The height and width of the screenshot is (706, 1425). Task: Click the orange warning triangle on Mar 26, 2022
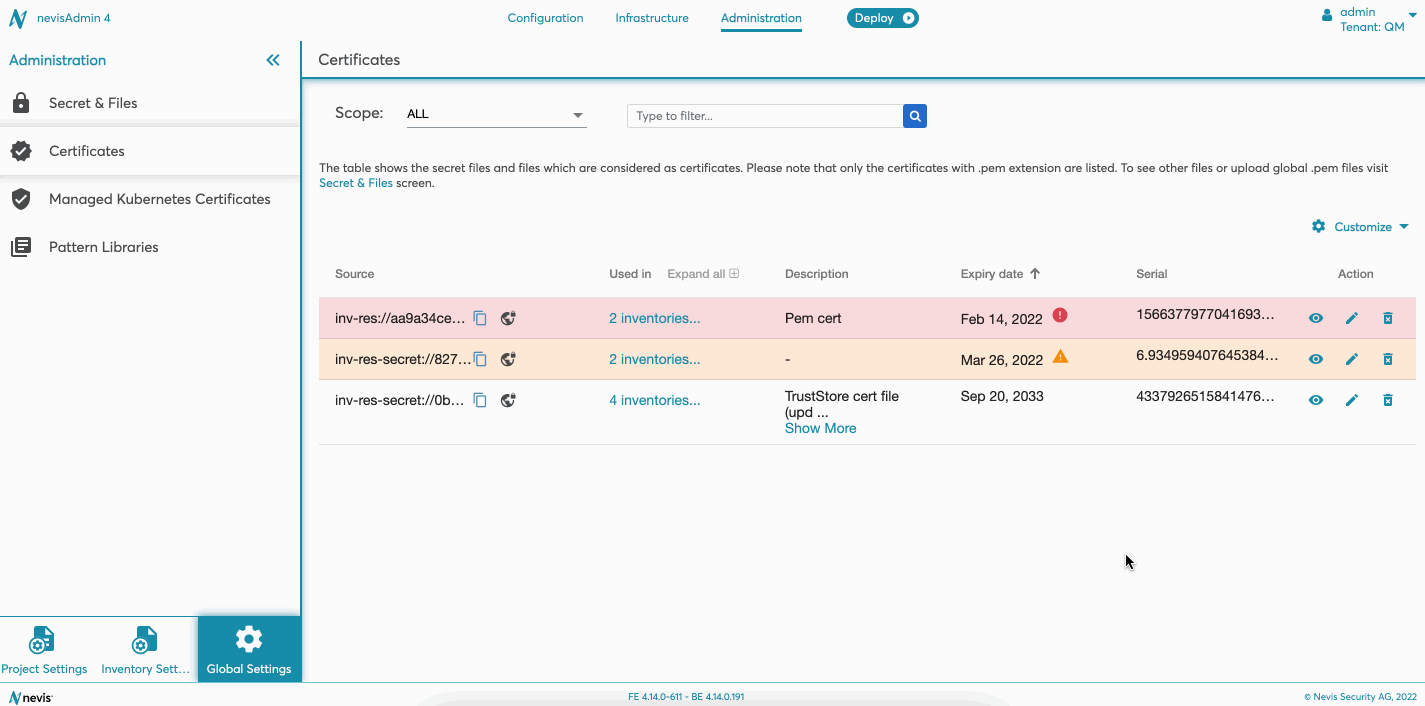[x=1060, y=357]
